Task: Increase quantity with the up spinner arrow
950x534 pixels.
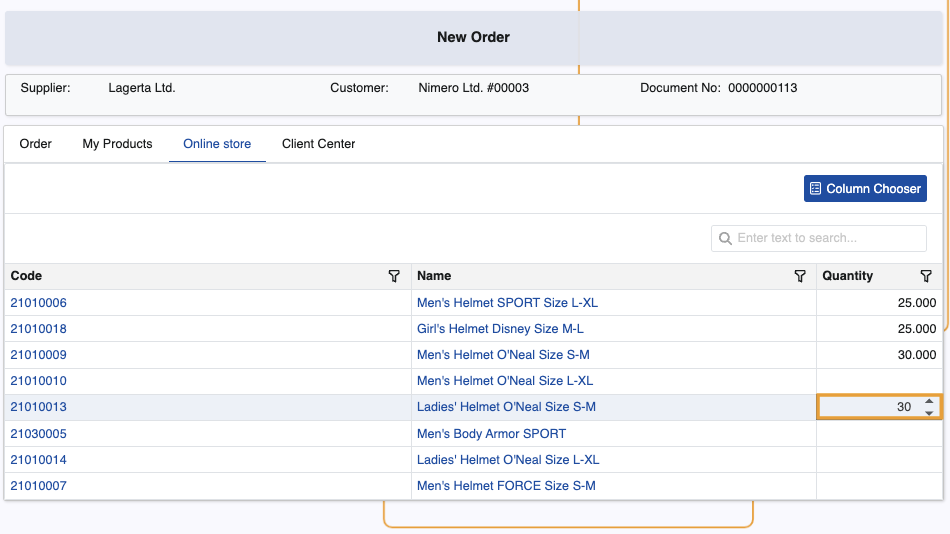Action: click(x=929, y=401)
